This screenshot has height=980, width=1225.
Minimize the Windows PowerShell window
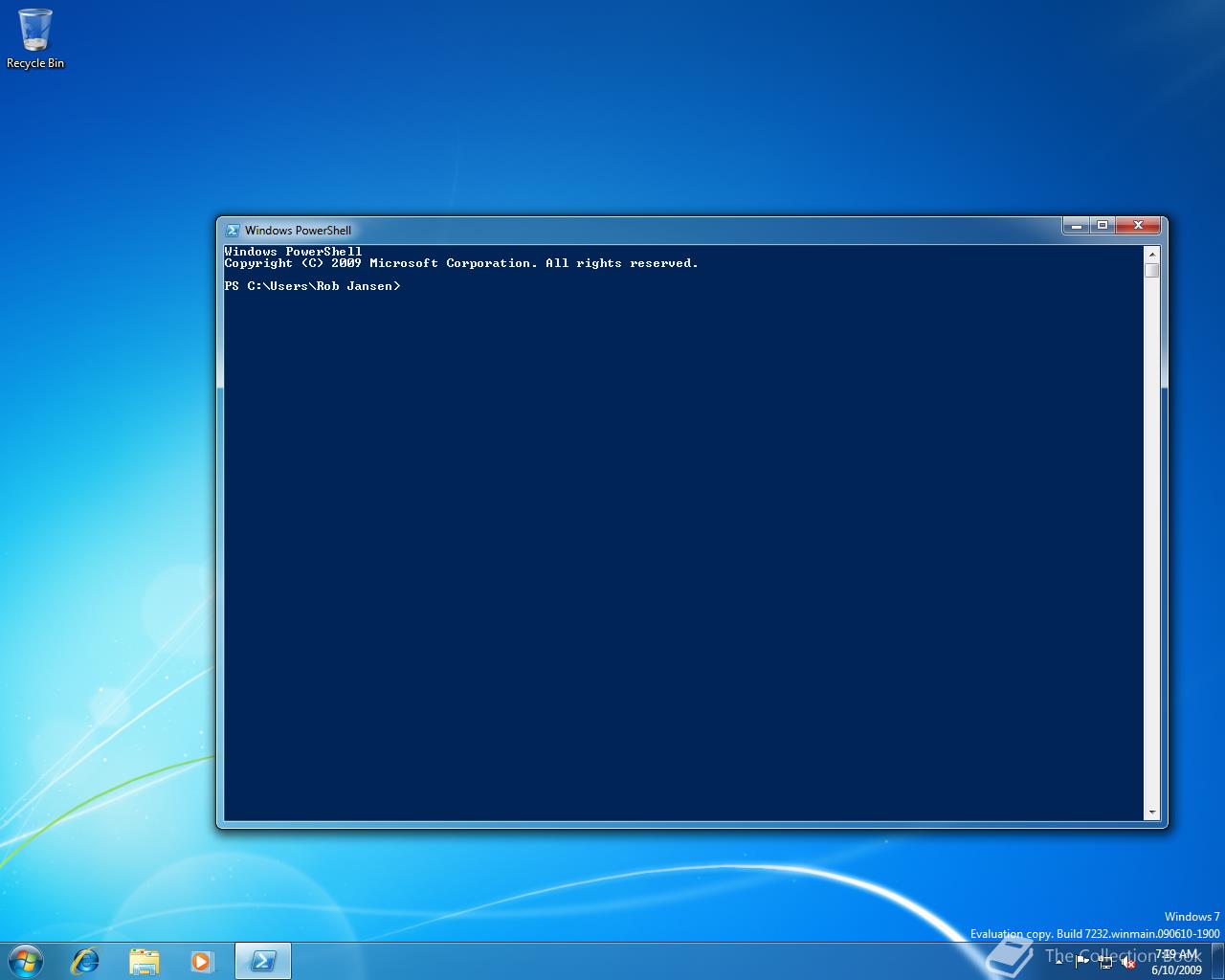pos(1077,226)
